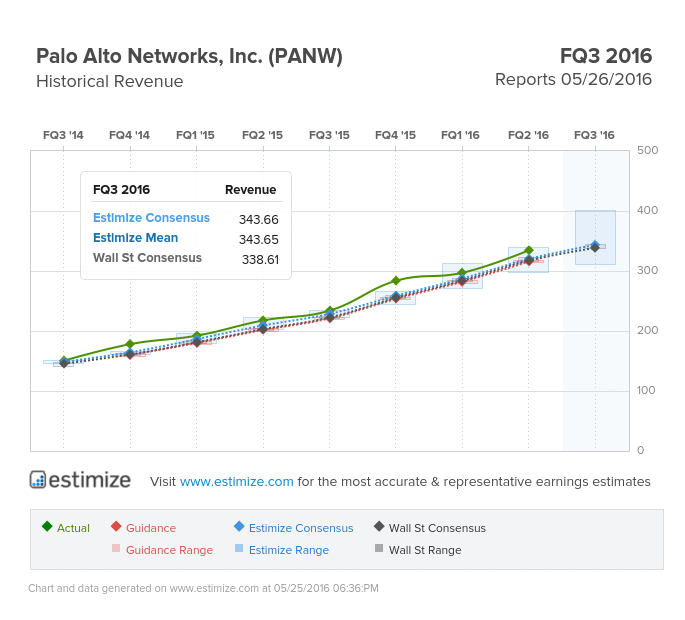The width and height of the screenshot is (685, 620).
Task: Click the FQ2 '15 axis label
Action: pyautogui.click(x=263, y=135)
